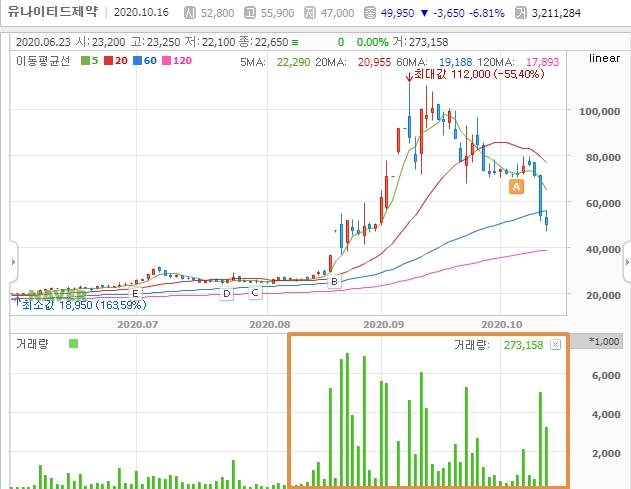
Task: Click the 80,000 price axis label
Action: tap(602, 157)
